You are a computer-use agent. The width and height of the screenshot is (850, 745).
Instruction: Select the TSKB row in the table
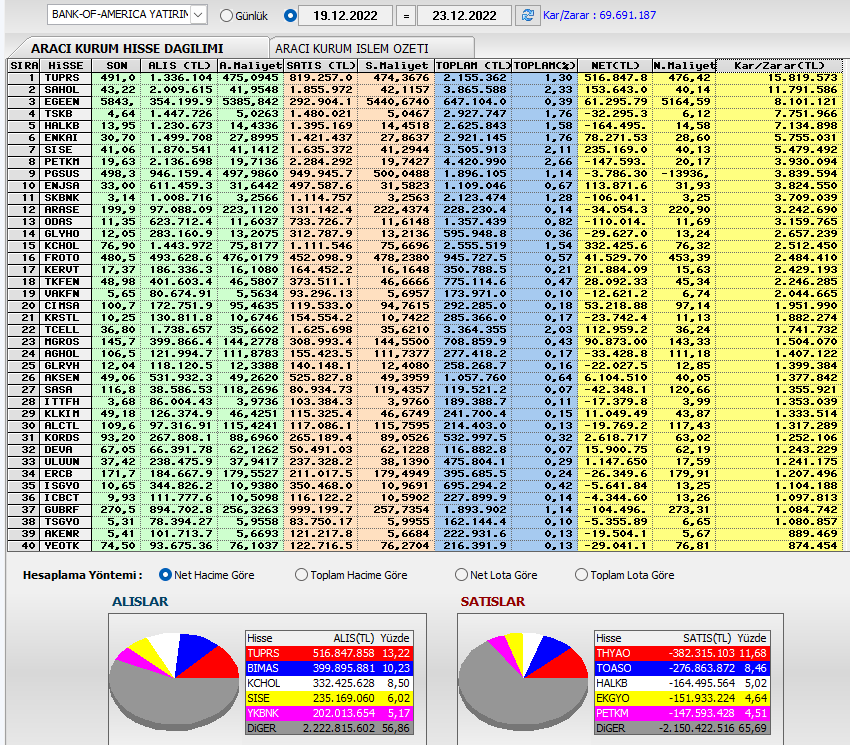425,114
